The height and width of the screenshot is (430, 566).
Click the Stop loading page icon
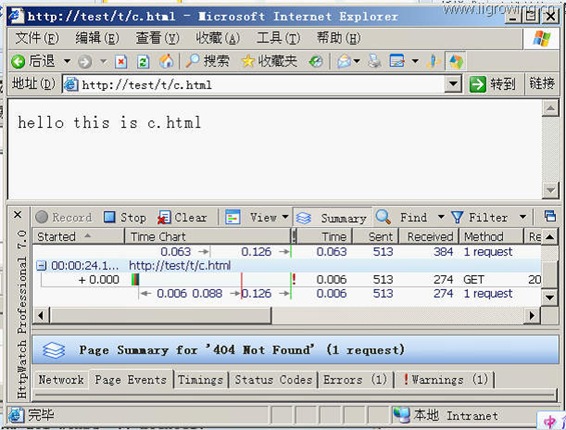click(121, 62)
